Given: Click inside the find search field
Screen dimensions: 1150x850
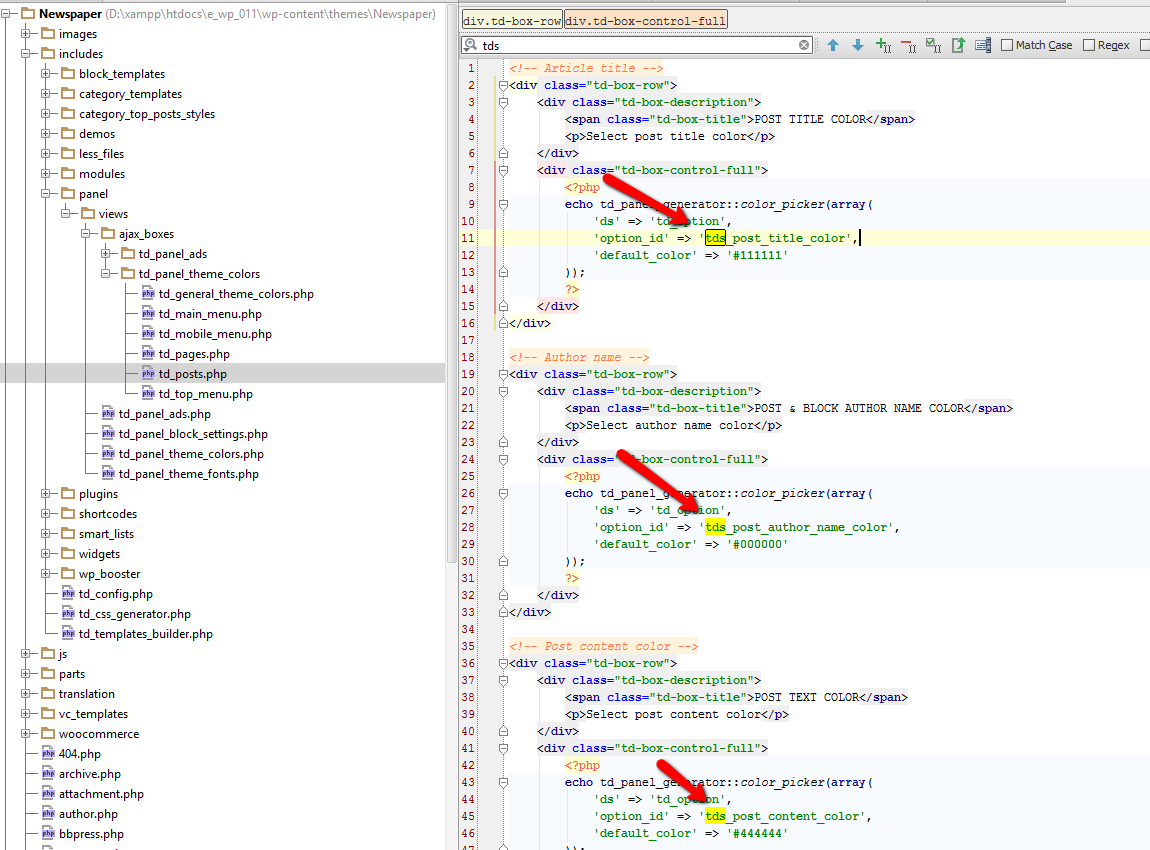Looking at the screenshot, I should pos(638,45).
